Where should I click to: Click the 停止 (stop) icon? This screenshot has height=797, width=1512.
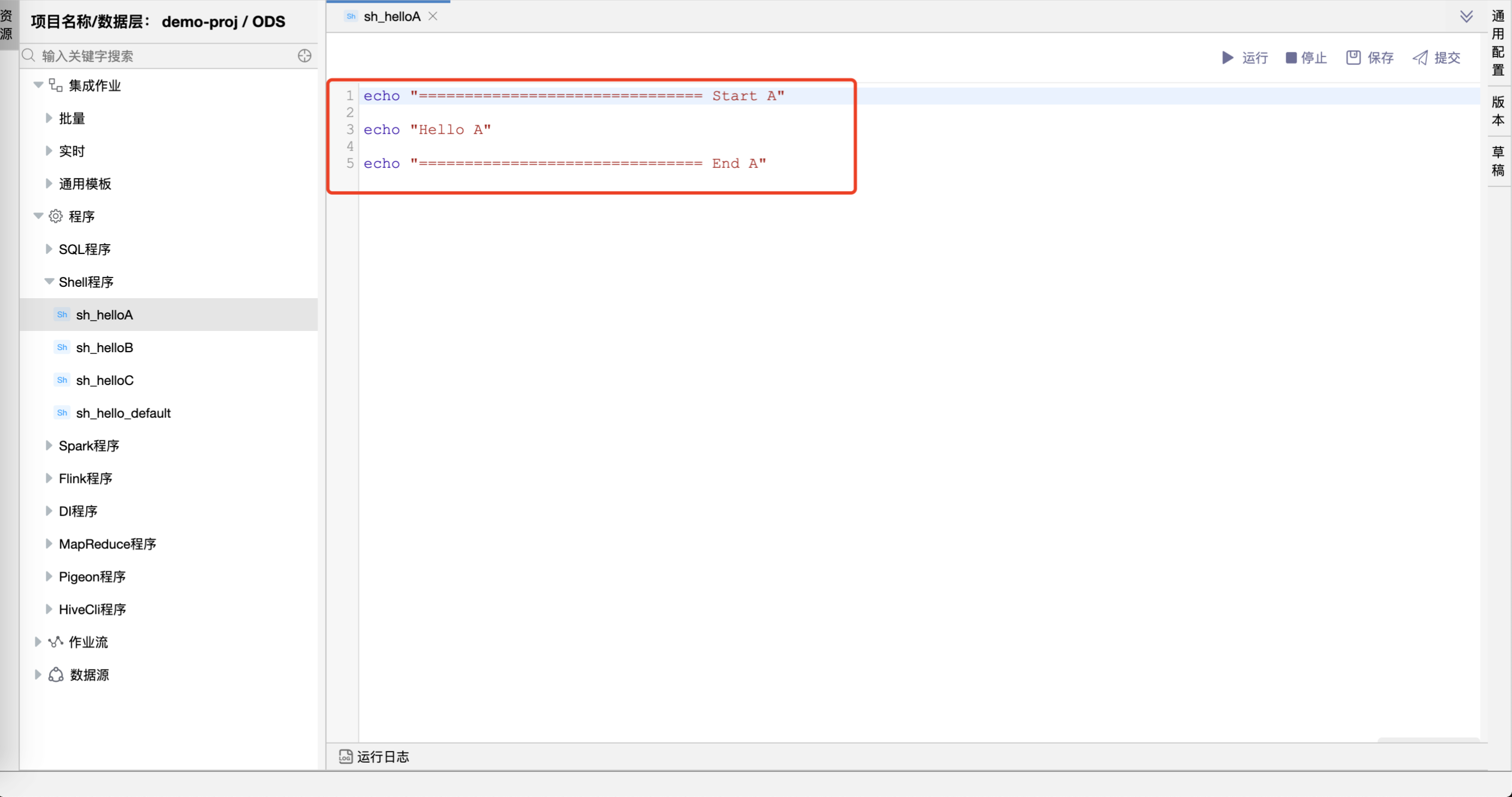(1291, 58)
